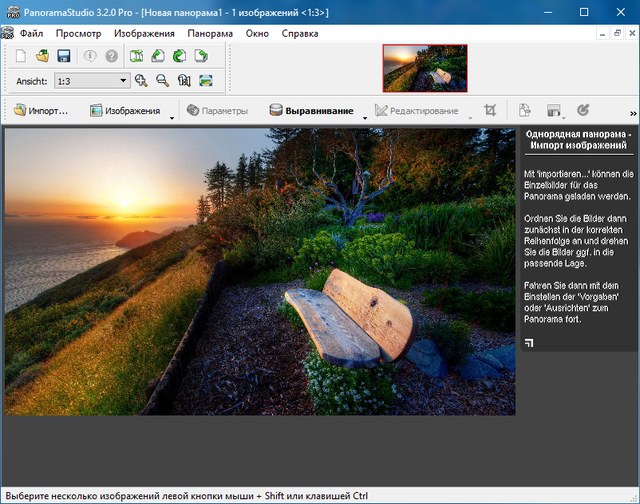Show hidden toolbar items via overflow chevron
The image size is (640, 504).
click(632, 113)
